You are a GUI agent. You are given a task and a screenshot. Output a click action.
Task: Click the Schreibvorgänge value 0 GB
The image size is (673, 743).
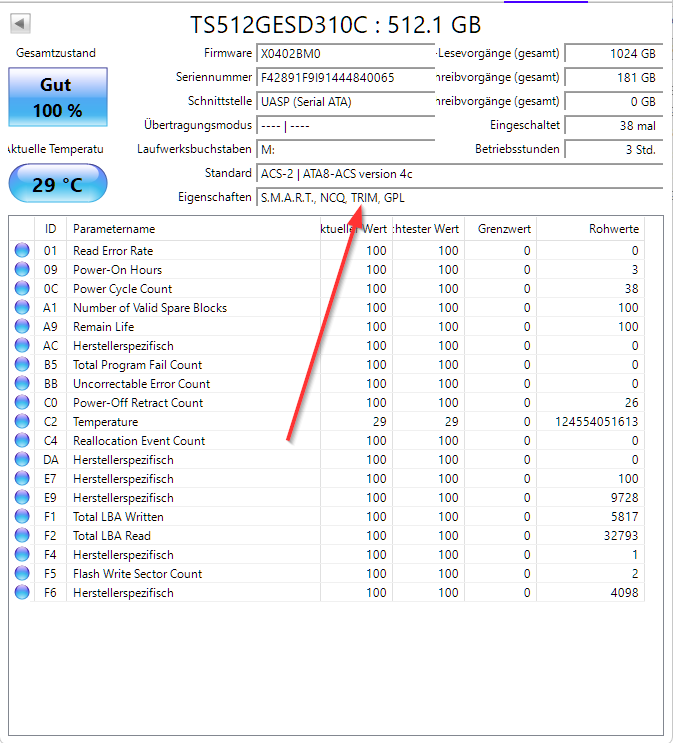pos(613,102)
